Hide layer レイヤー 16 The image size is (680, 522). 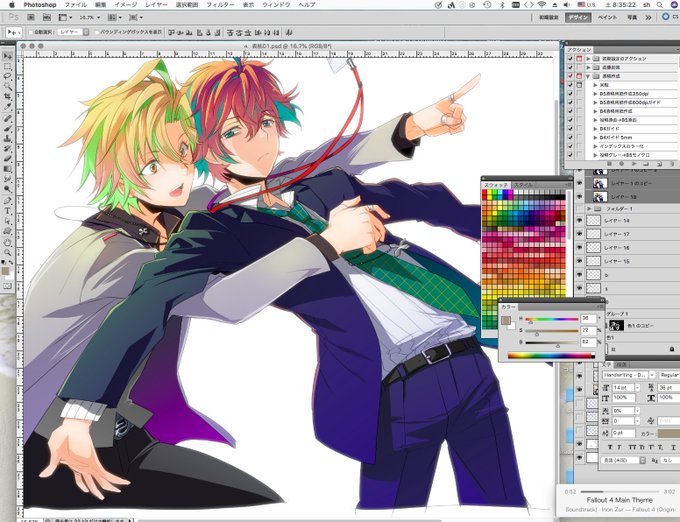[x=579, y=248]
